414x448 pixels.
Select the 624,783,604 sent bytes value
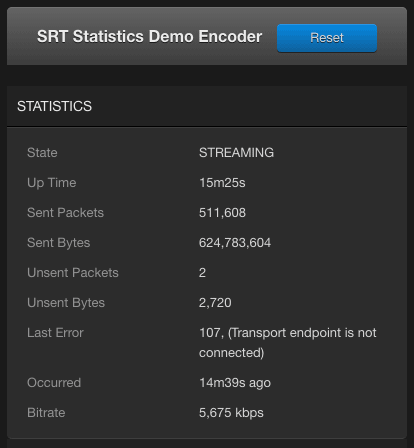235,243
